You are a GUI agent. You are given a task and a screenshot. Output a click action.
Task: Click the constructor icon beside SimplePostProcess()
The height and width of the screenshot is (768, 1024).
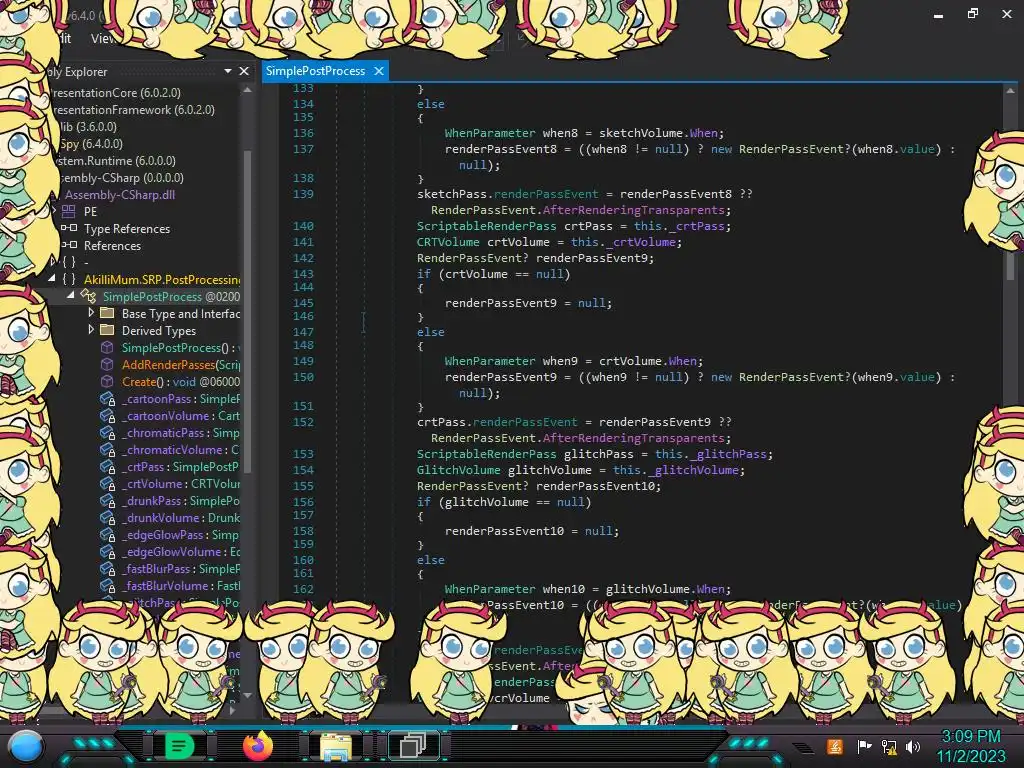tap(107, 347)
